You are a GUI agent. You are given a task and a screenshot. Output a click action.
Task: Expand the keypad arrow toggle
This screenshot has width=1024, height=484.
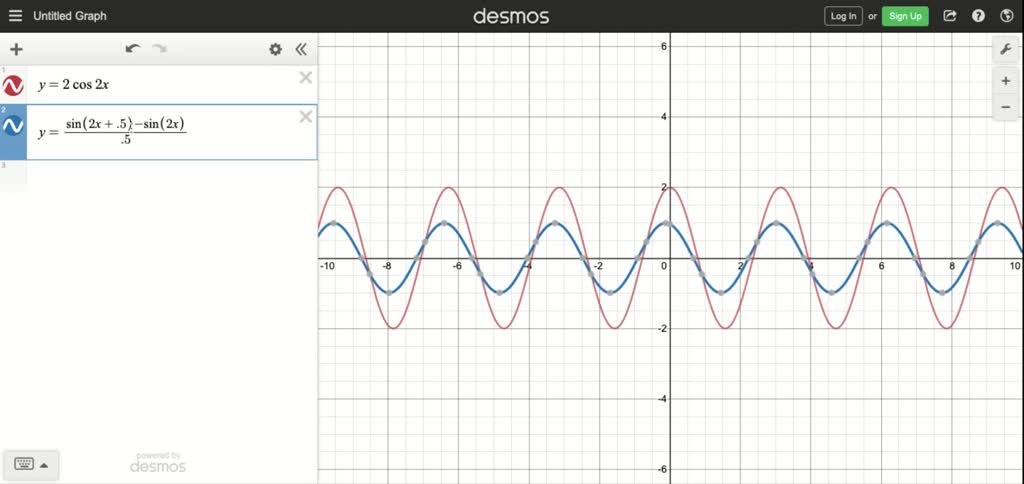pos(44,465)
